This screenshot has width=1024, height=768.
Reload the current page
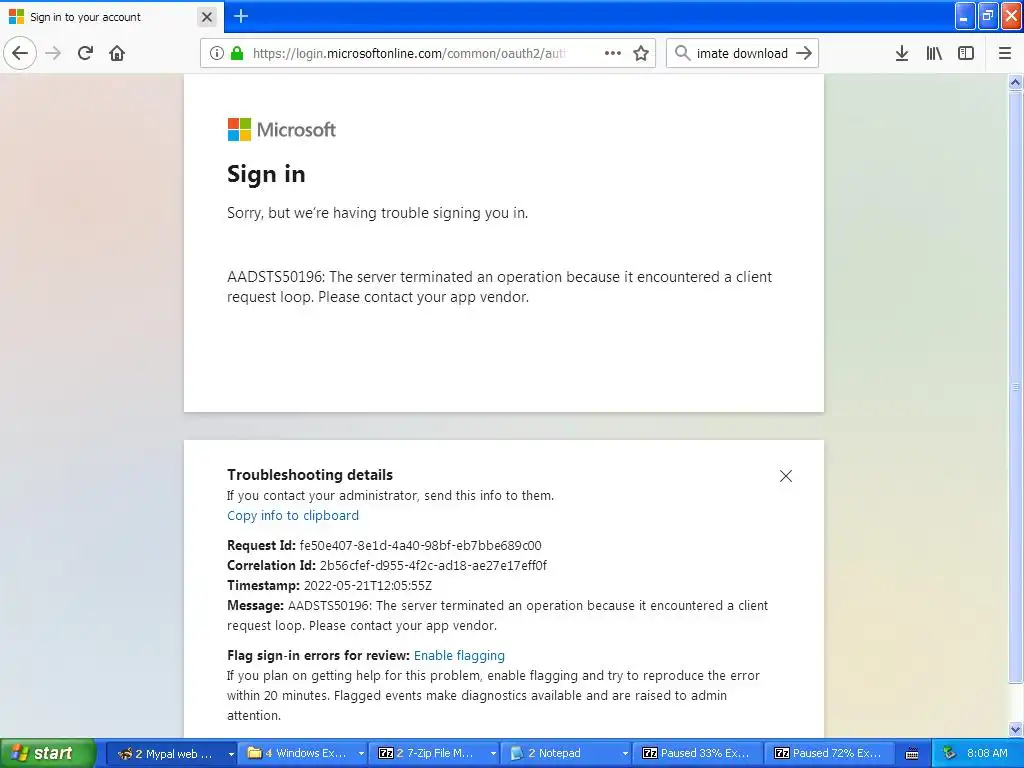pos(85,53)
